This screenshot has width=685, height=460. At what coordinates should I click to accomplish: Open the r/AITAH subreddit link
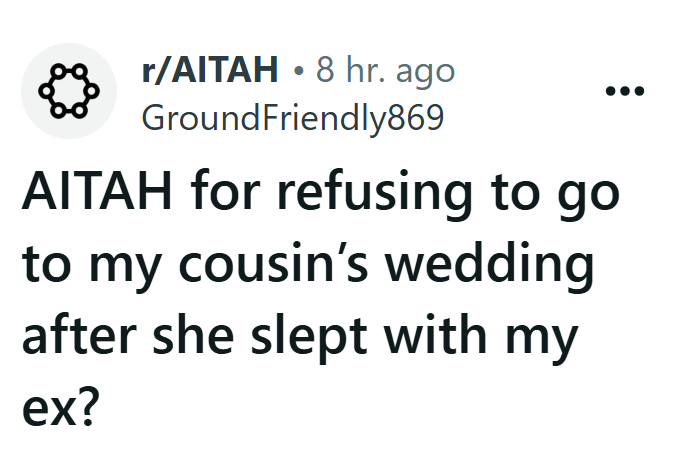[210, 70]
